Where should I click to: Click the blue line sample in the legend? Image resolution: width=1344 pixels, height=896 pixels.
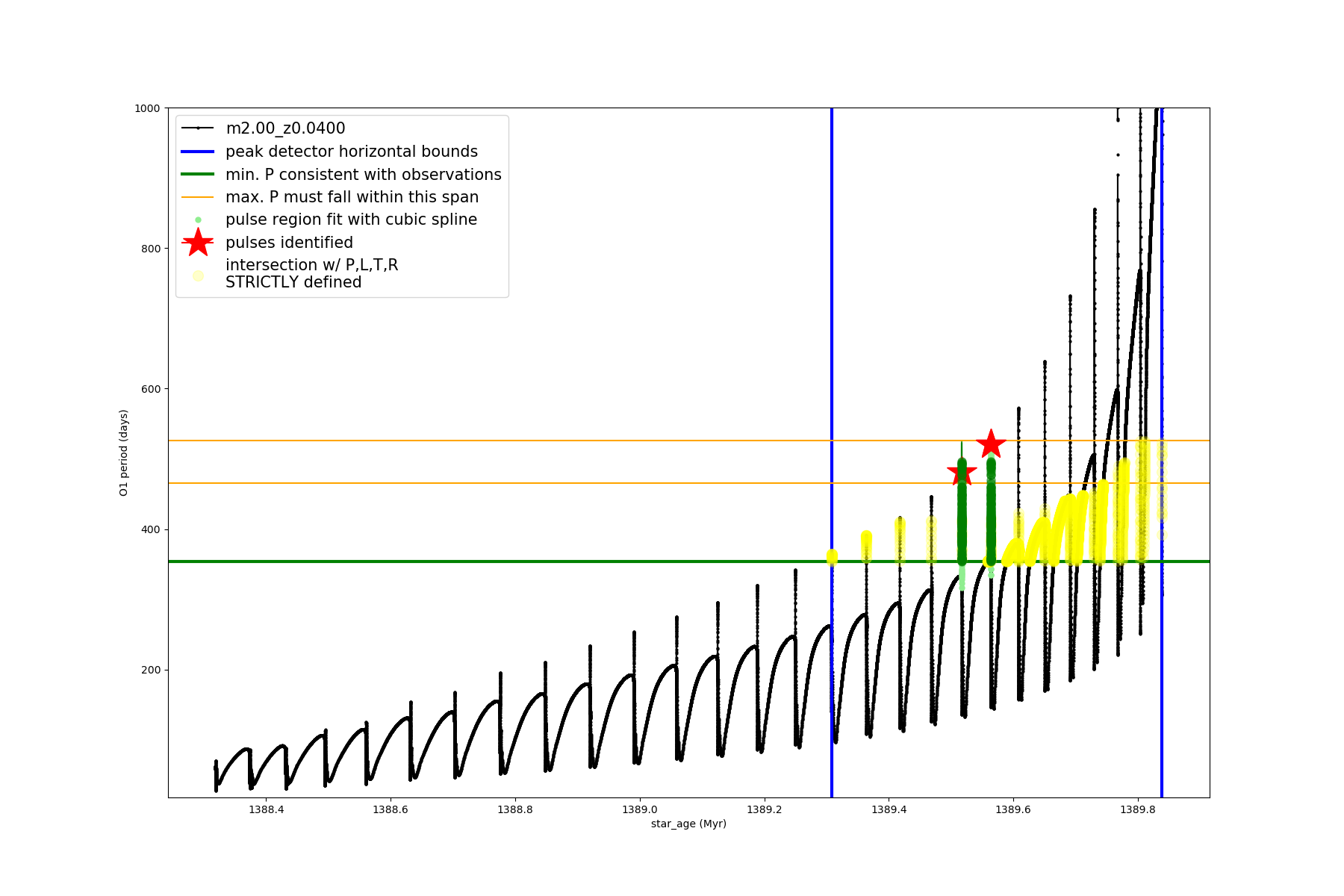click(x=198, y=152)
